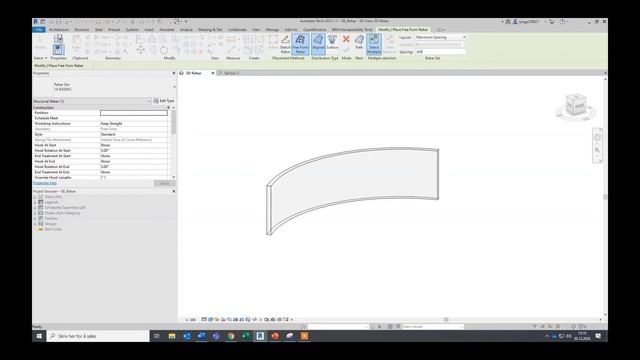Click the Path tool in ribbon
The width and height of the screenshot is (640, 360).
[x=359, y=42]
